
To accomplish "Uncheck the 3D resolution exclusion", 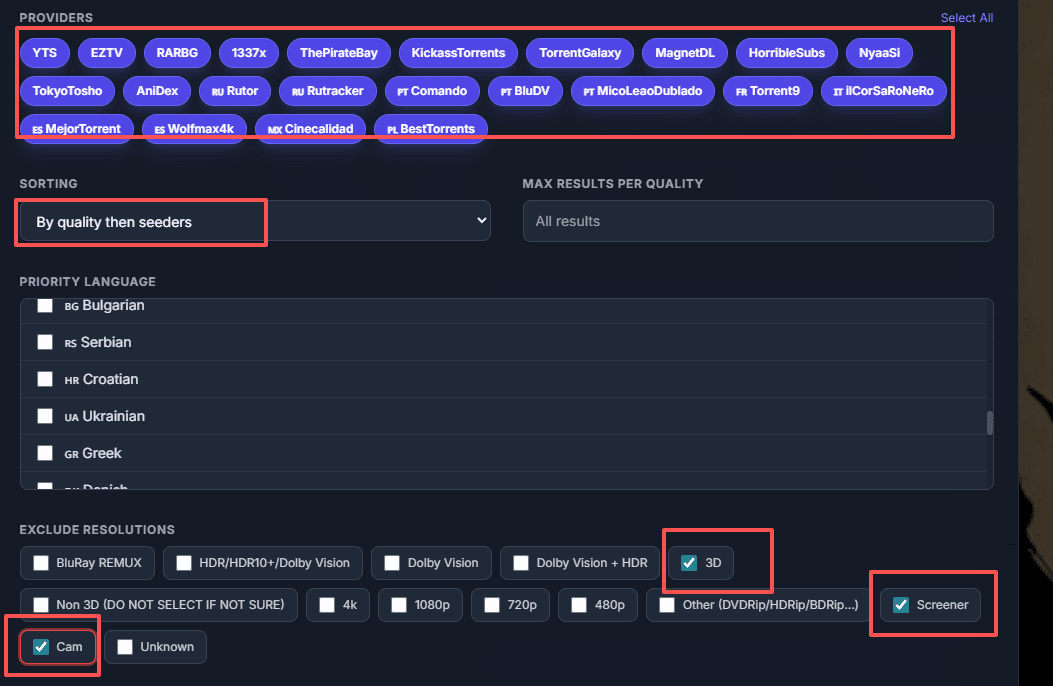I will click(689, 563).
